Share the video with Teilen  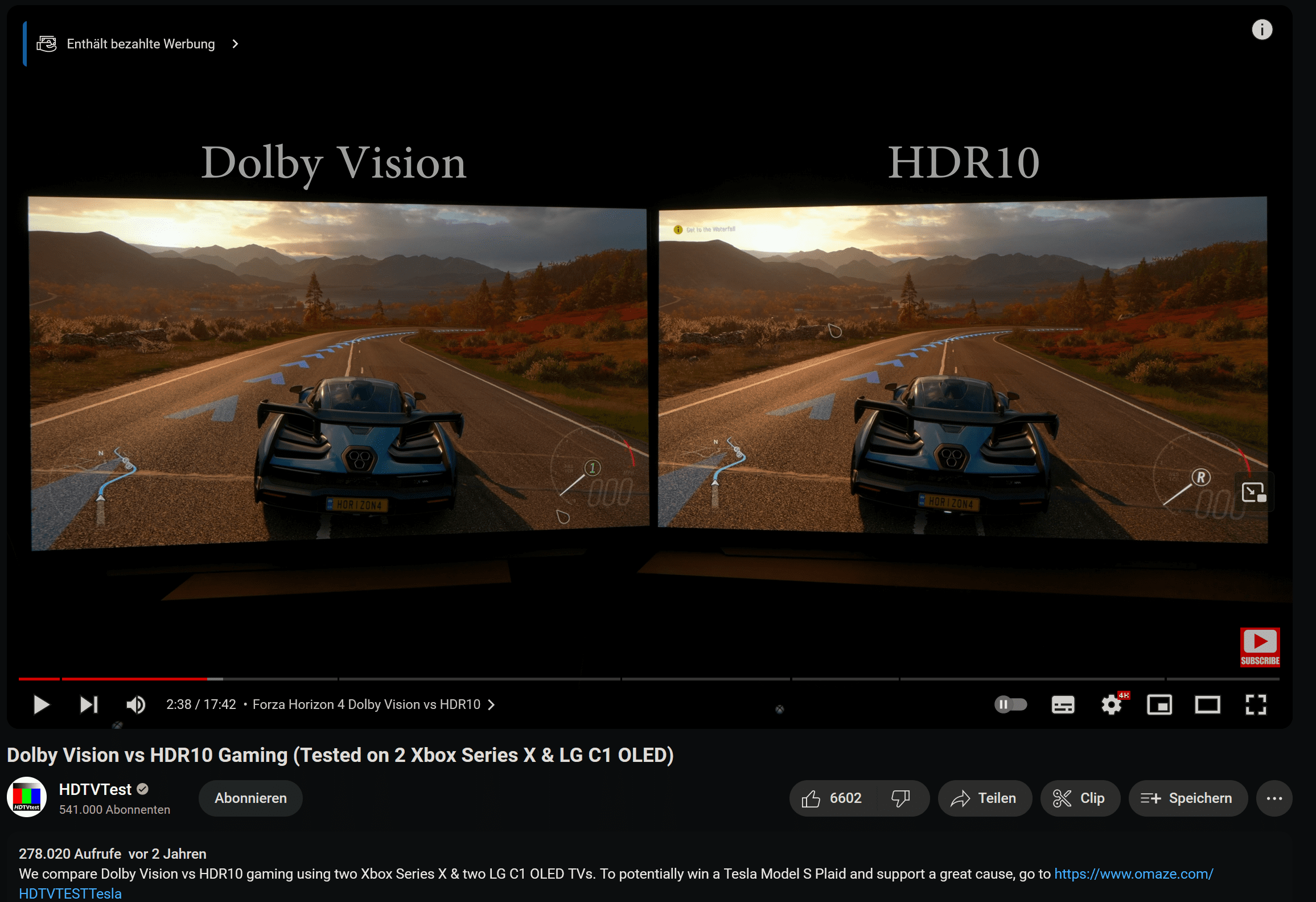click(x=984, y=798)
